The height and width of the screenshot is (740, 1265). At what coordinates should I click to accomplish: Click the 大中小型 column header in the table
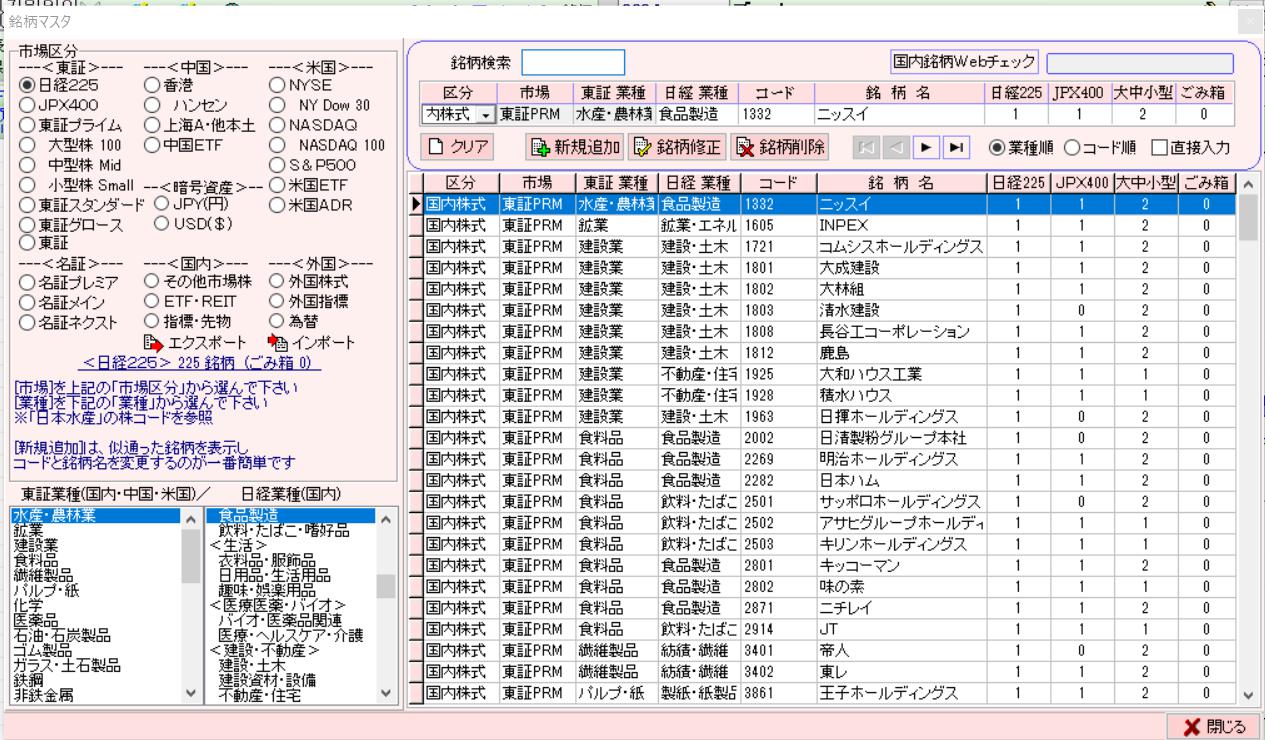point(1145,184)
